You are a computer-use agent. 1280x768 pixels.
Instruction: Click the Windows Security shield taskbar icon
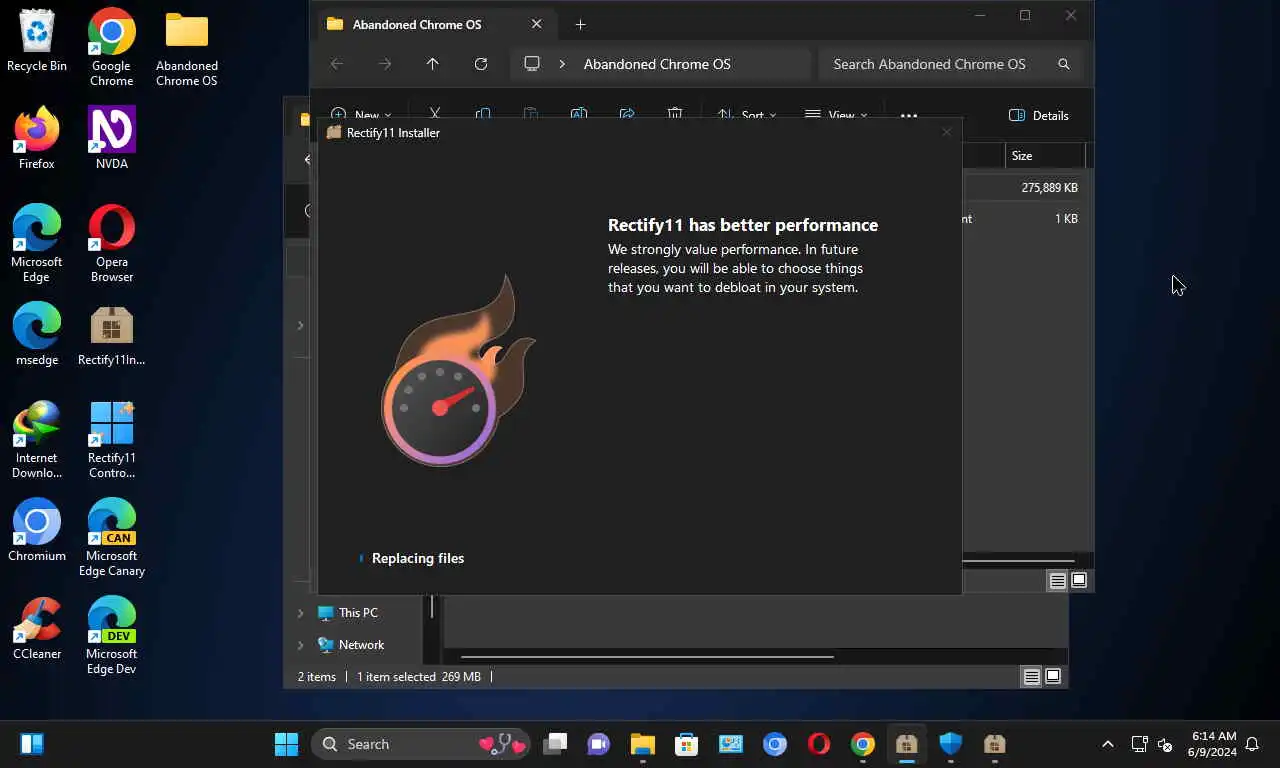[950, 744]
